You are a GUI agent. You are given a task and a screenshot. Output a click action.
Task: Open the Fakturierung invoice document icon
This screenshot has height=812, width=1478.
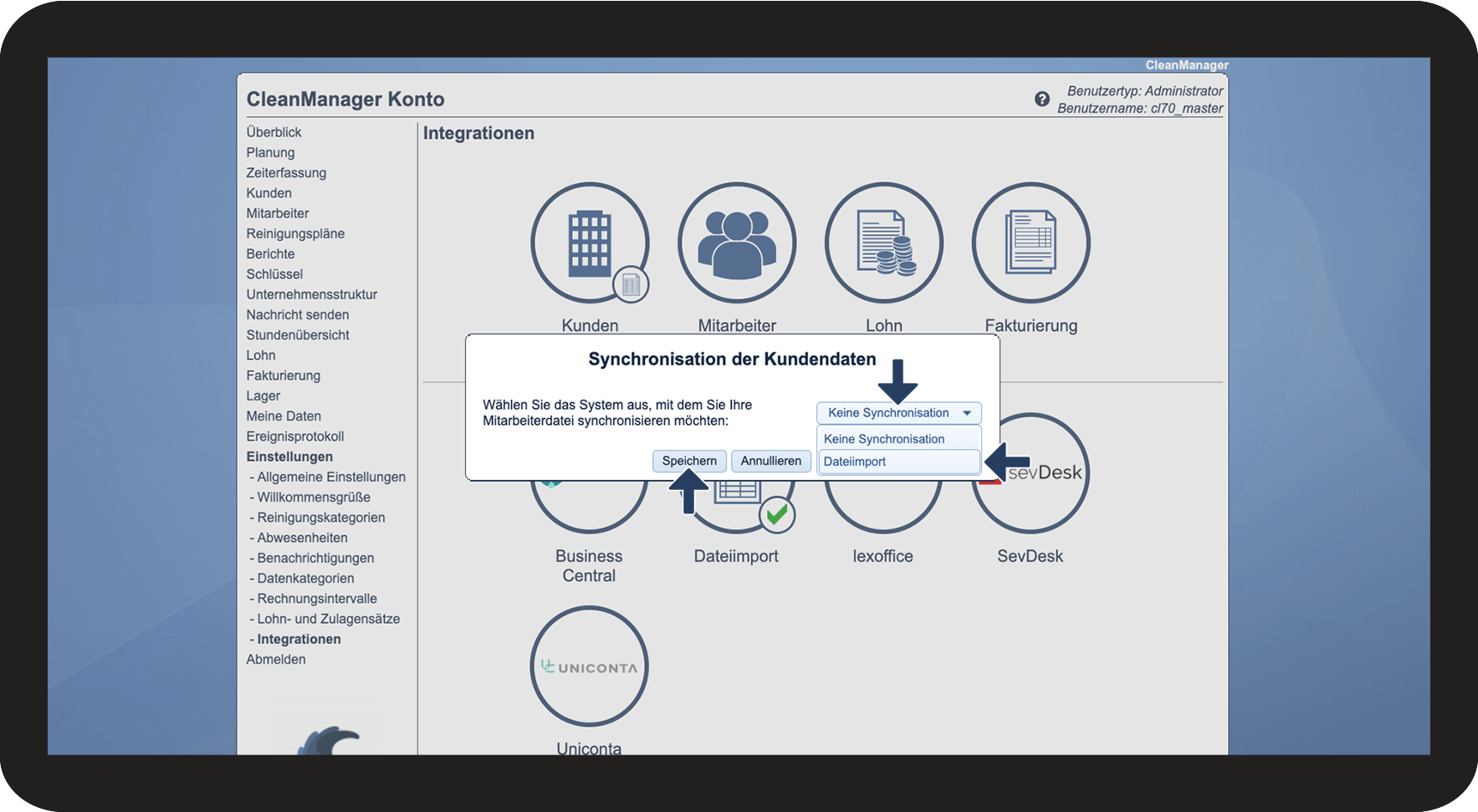(1031, 243)
